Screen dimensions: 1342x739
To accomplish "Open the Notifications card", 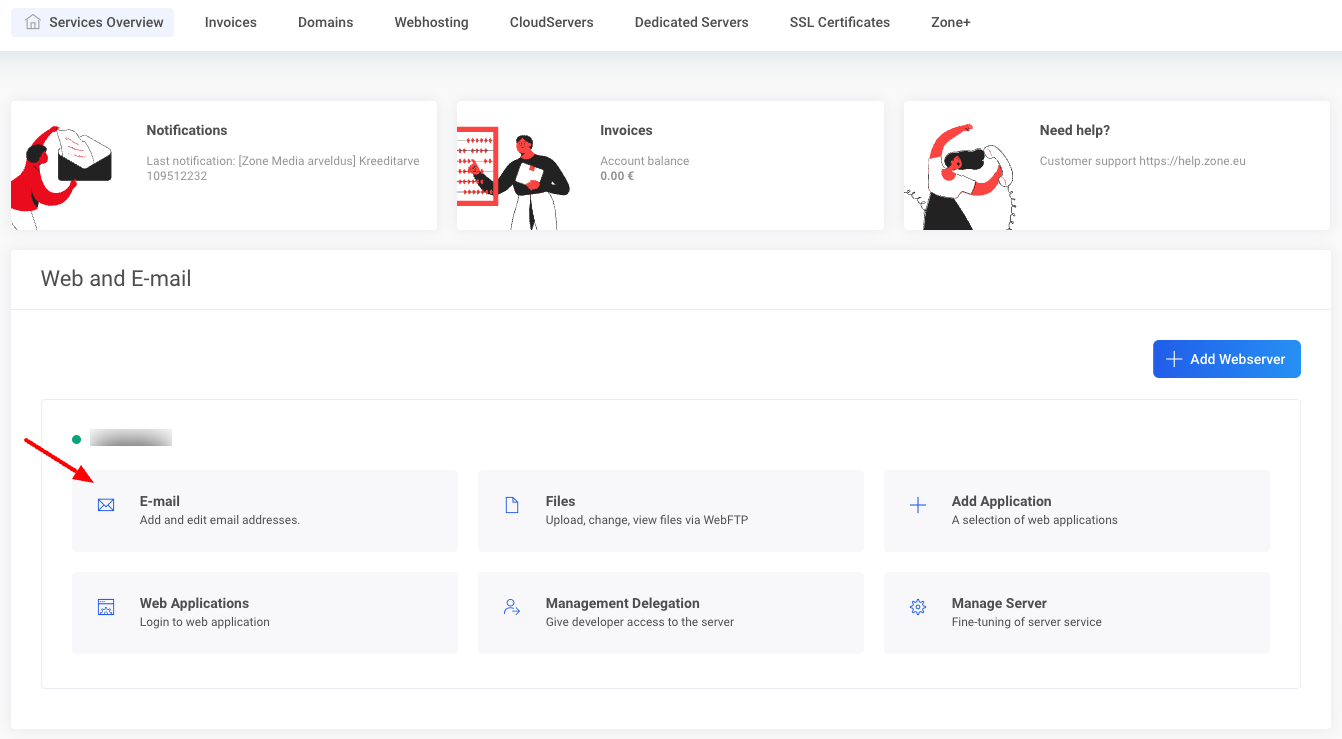I will click(224, 165).
